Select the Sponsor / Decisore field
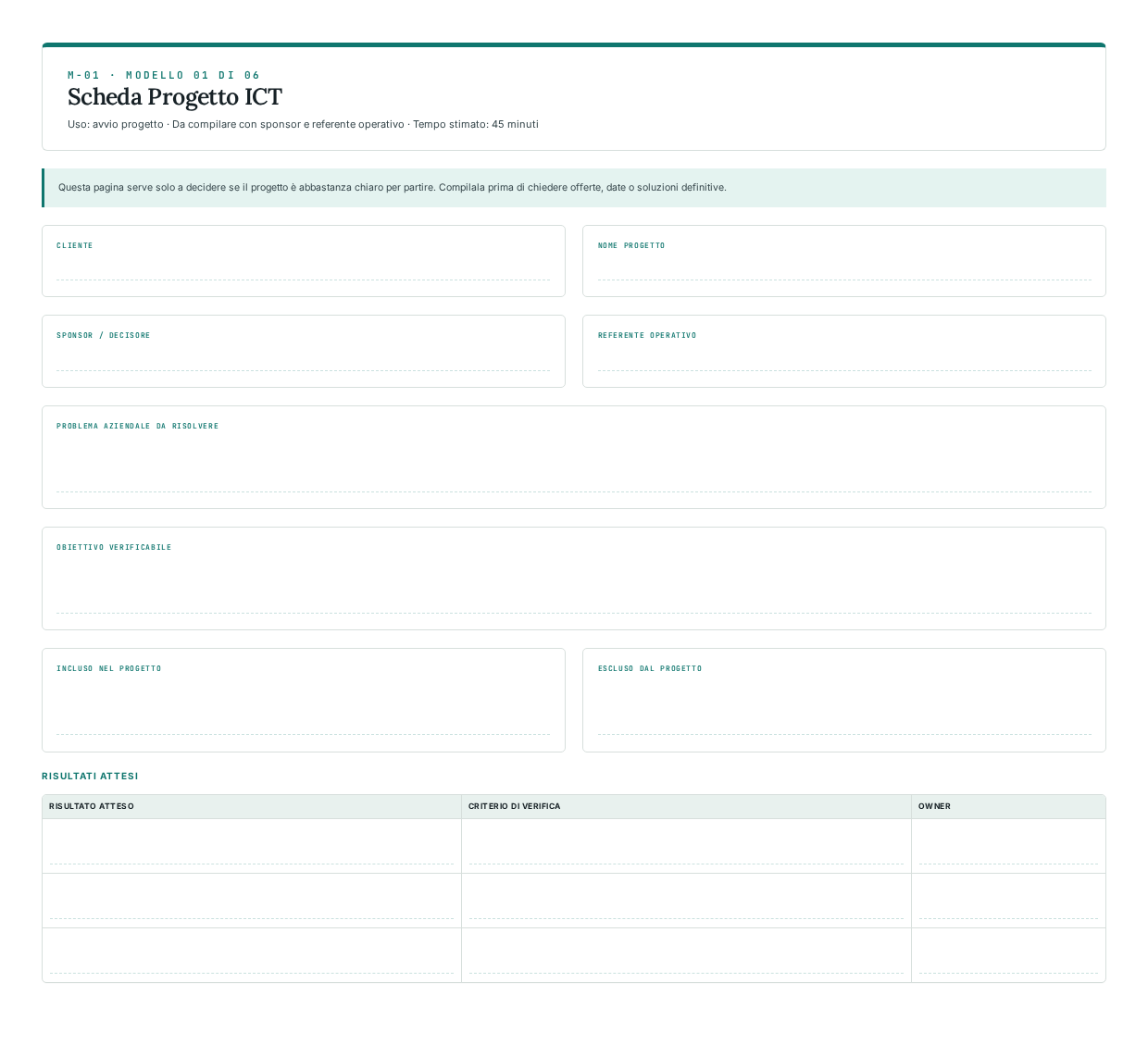The width and height of the screenshot is (1148, 1057). pos(303,359)
